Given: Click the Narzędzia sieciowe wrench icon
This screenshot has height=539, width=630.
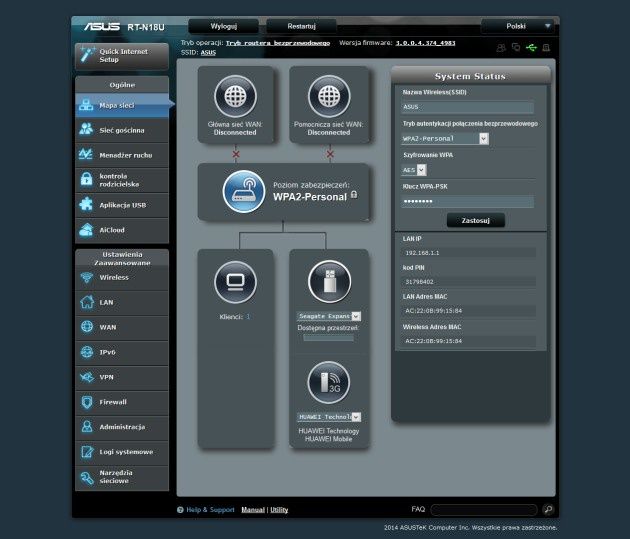Looking at the screenshot, I should 87,477.
